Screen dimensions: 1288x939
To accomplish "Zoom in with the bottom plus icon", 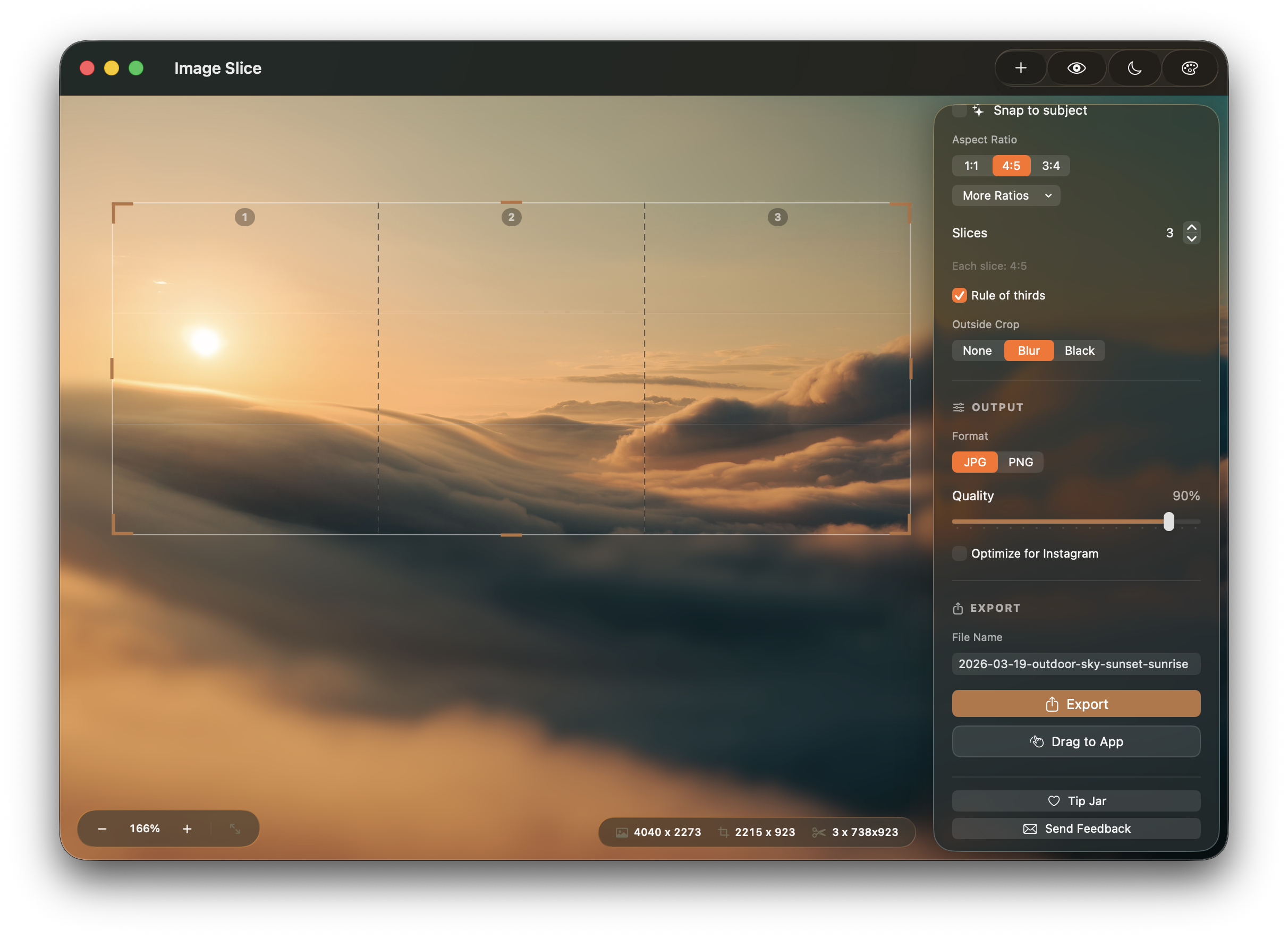I will (187, 829).
